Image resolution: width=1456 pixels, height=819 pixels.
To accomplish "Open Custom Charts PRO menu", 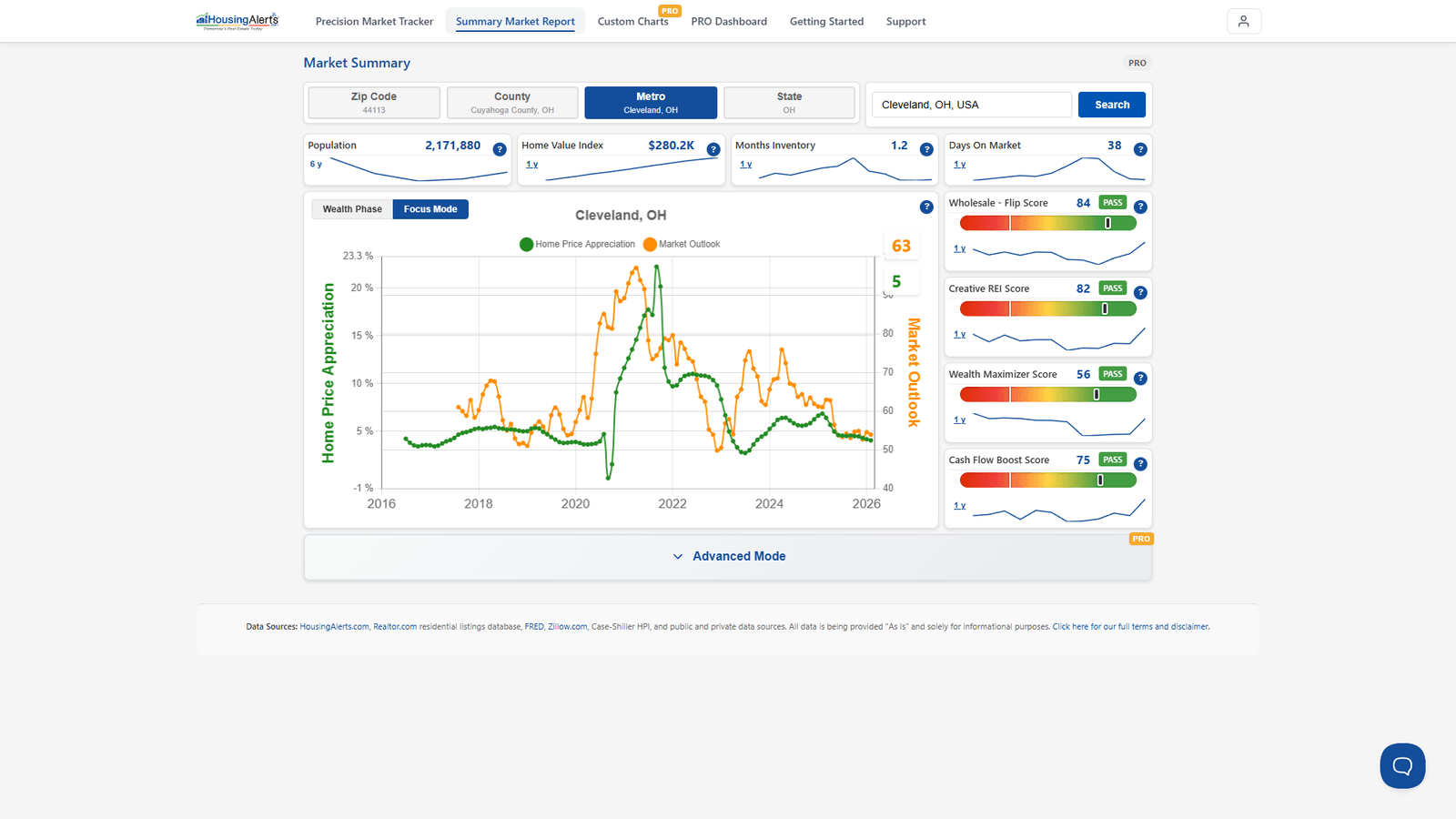I will click(633, 22).
